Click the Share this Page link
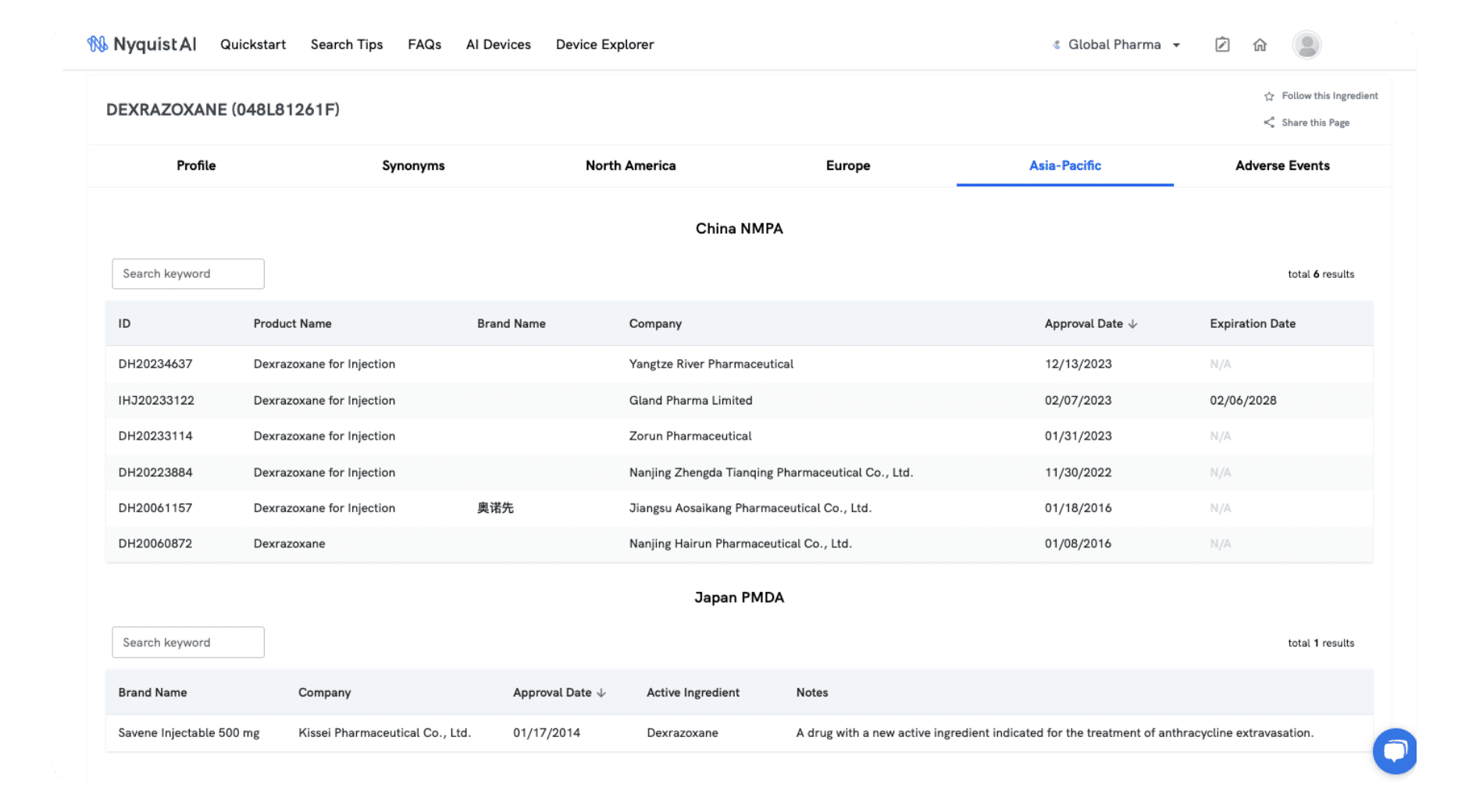Viewport: 1465px width, 812px height. tap(1315, 122)
